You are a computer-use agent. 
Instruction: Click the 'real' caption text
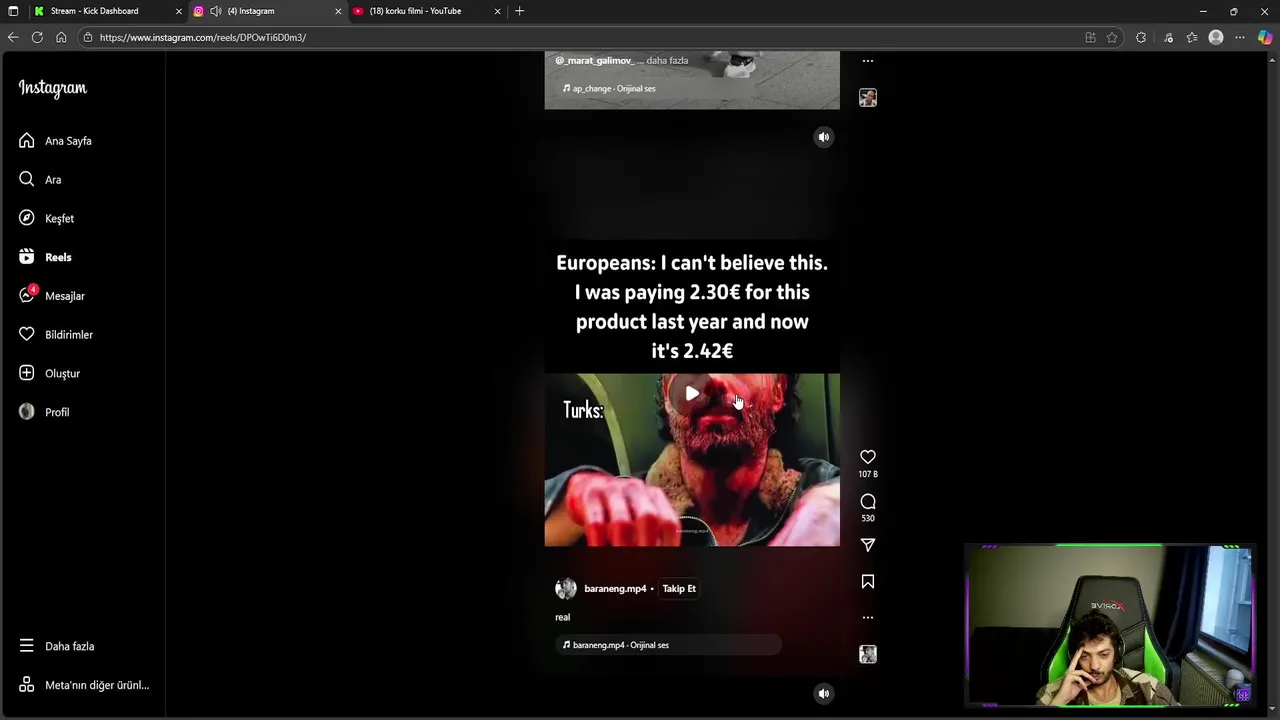click(x=562, y=617)
